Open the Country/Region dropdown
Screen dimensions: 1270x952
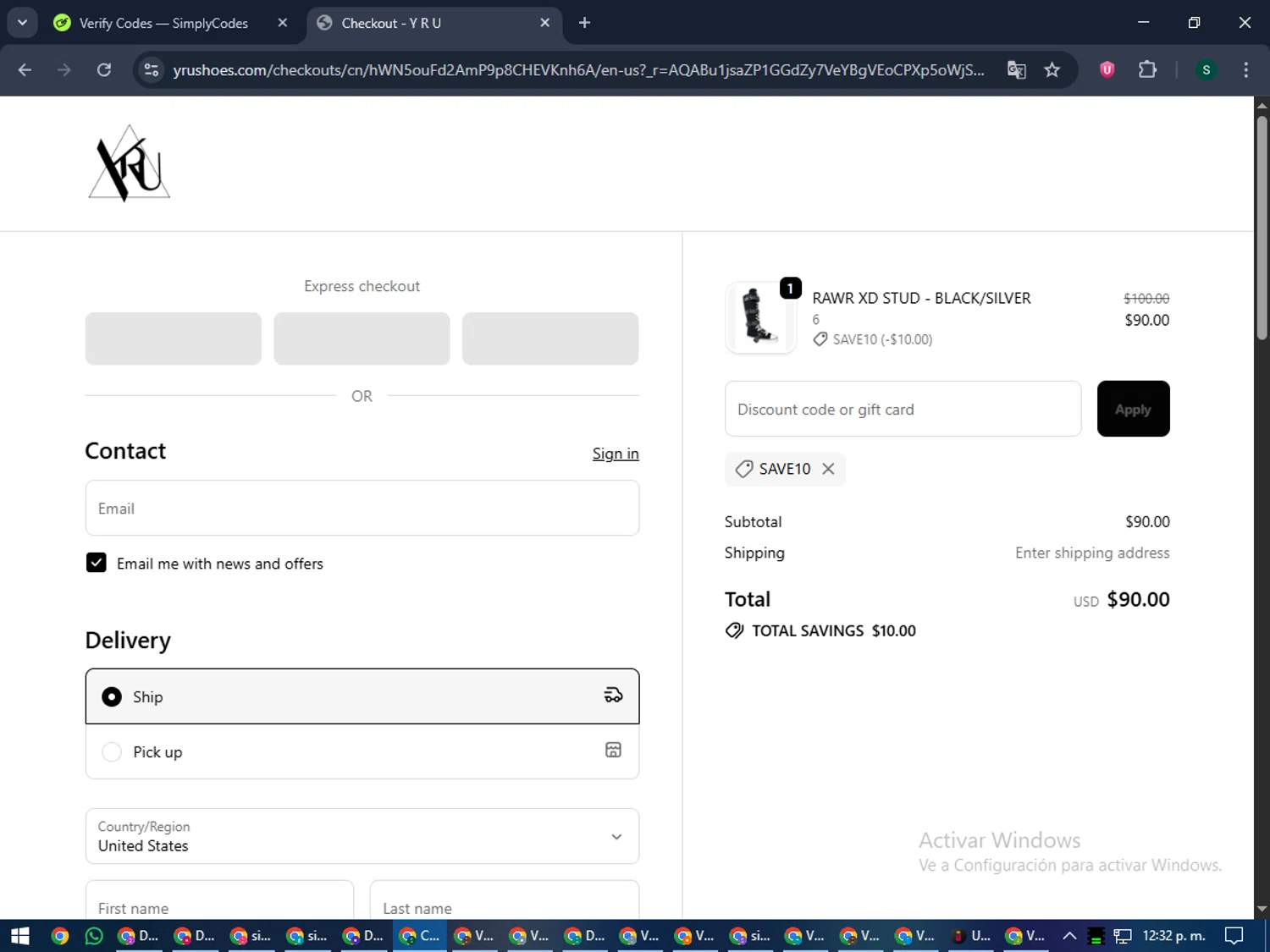362,836
